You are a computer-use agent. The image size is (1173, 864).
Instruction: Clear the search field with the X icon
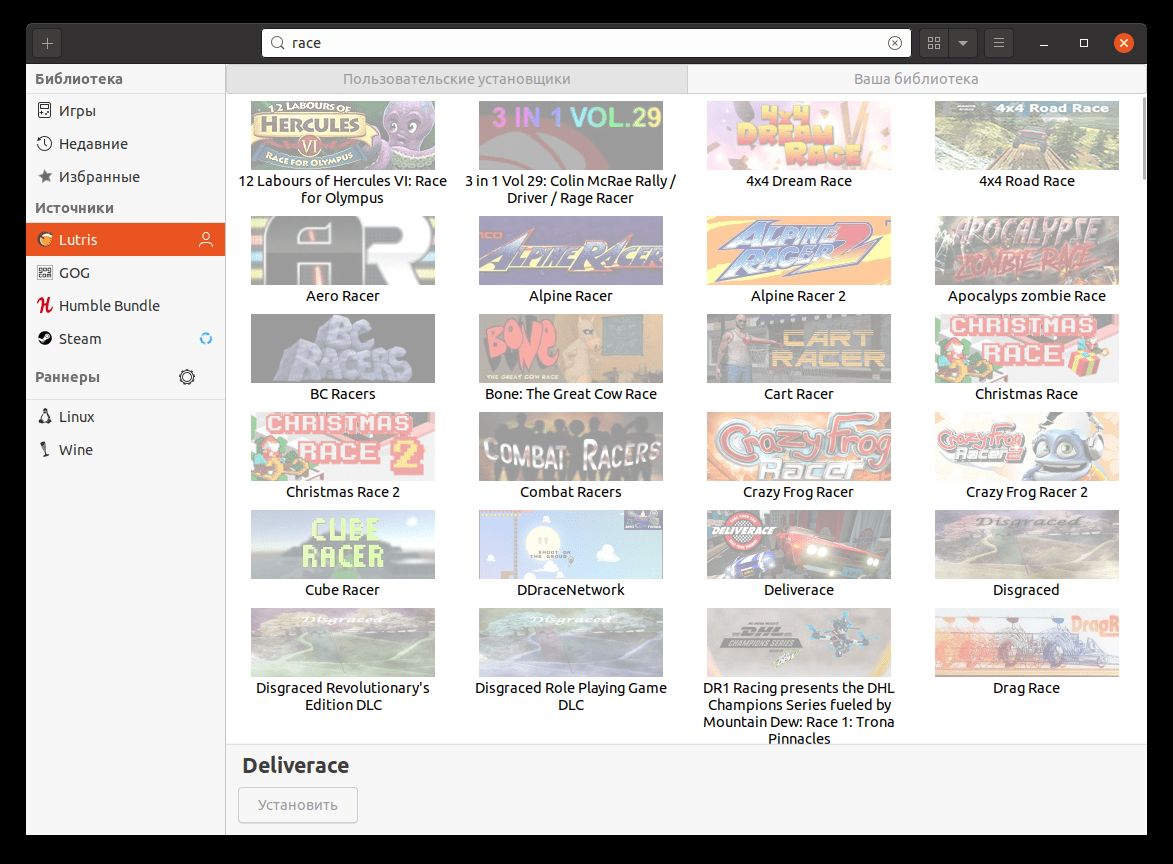(894, 43)
